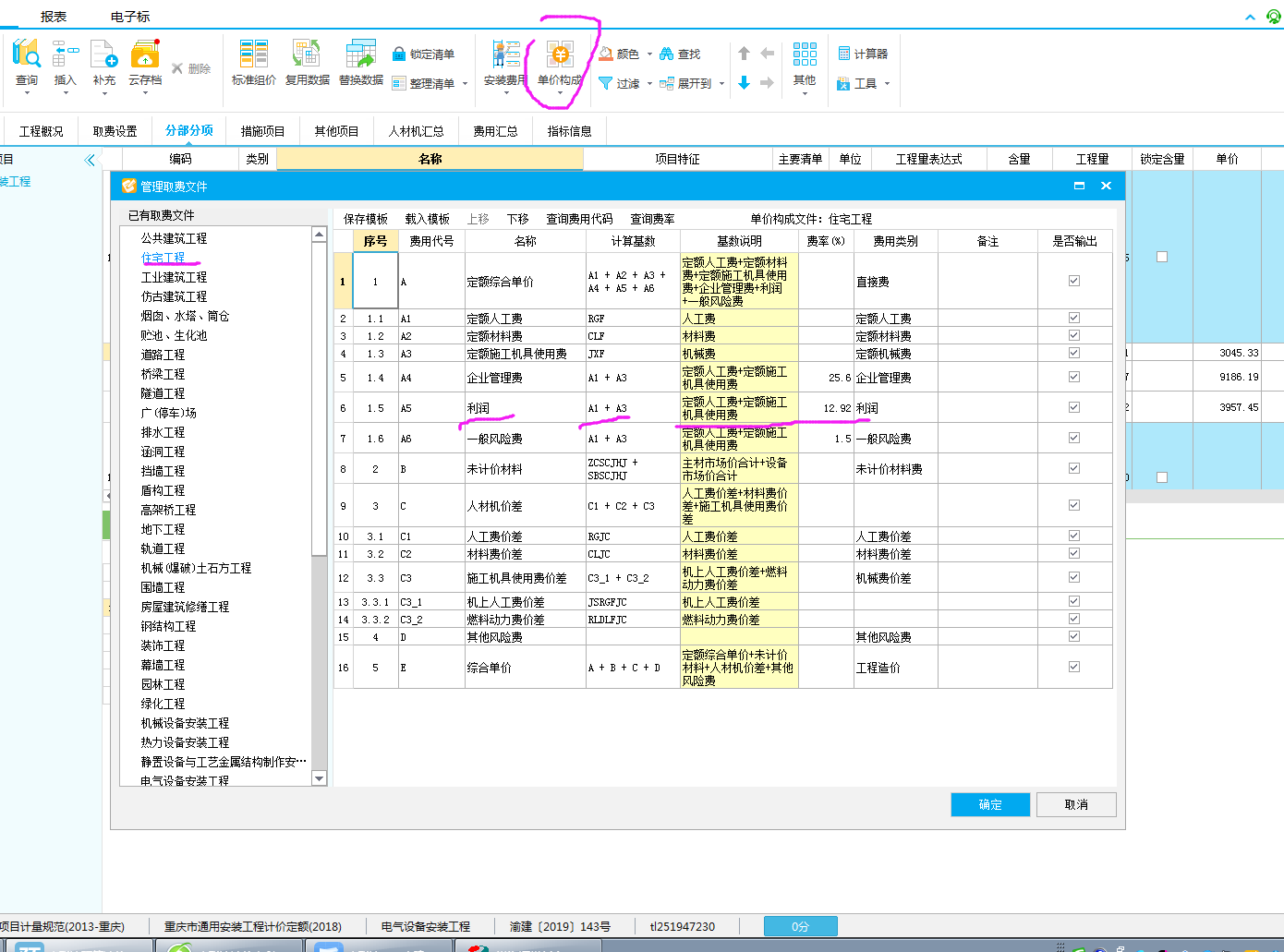This screenshot has height=952, width=1284.
Task: Toggle 是否输出 for 定额综合单价 row
Action: pyautogui.click(x=1074, y=281)
